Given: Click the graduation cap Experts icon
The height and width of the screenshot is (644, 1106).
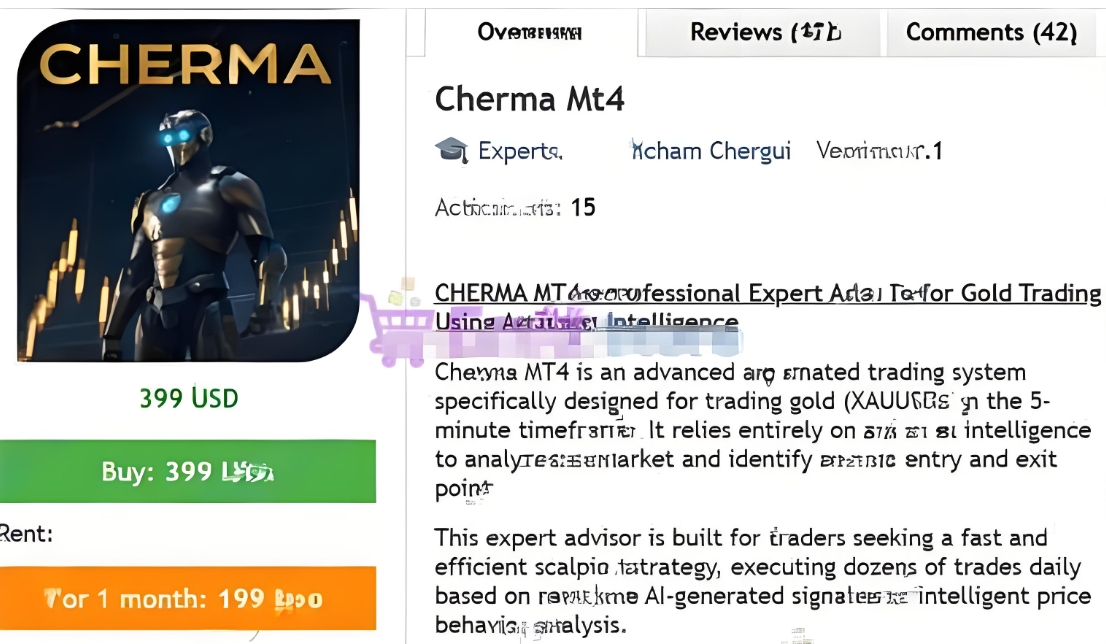Looking at the screenshot, I should click(451, 150).
